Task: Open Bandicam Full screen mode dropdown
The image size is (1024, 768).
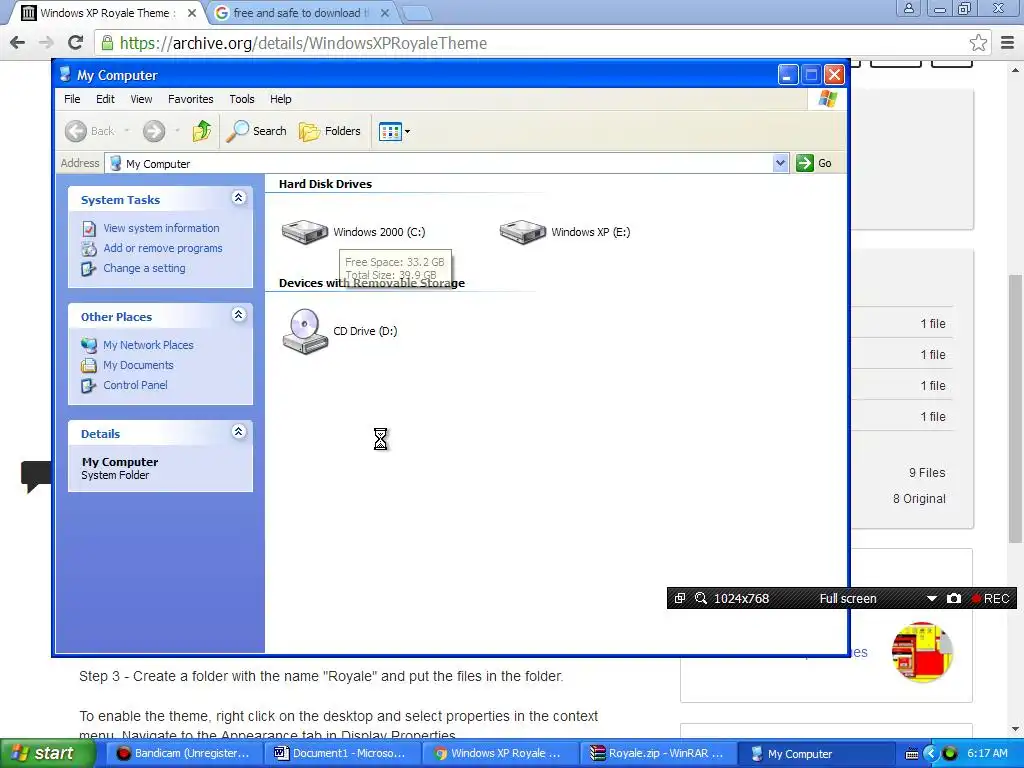Action: (x=932, y=598)
